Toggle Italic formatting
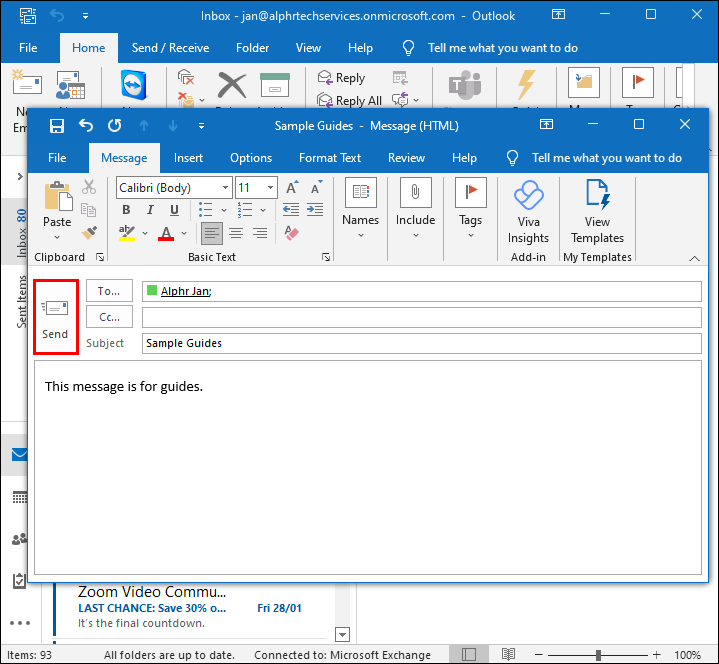 pos(151,210)
